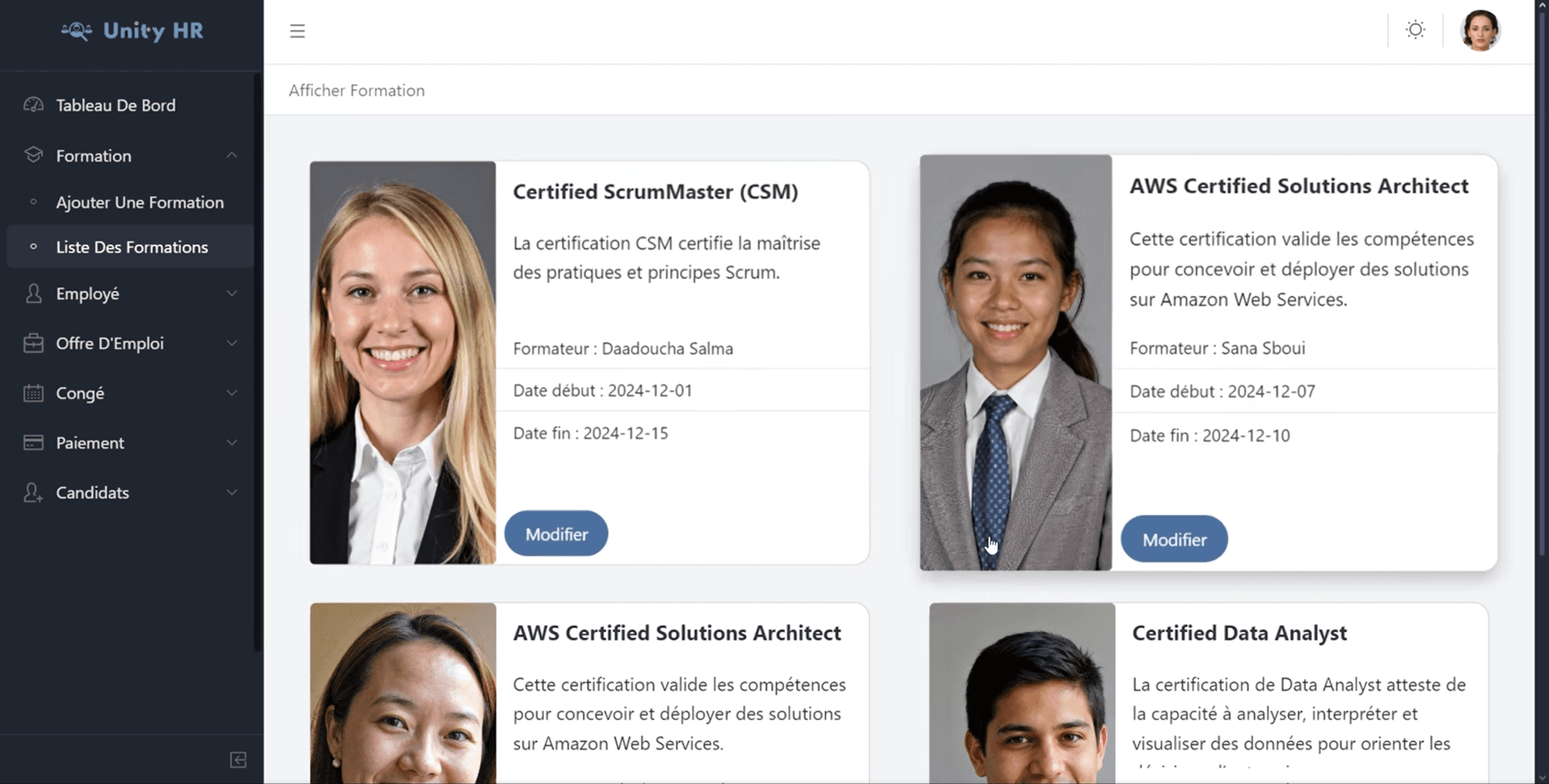This screenshot has width=1549, height=784.
Task: Select the Congé menu label
Action: (x=80, y=393)
